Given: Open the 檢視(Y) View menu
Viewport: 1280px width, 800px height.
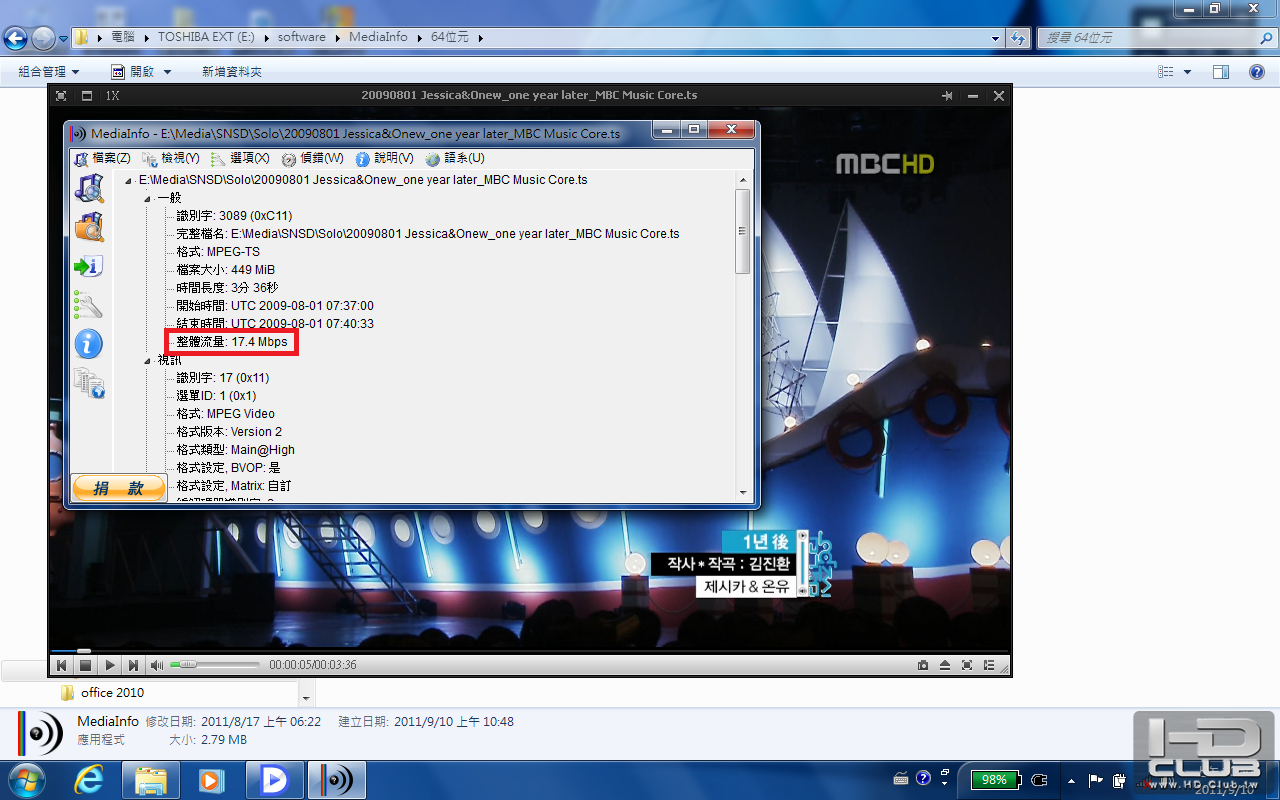Looking at the screenshot, I should point(171,159).
